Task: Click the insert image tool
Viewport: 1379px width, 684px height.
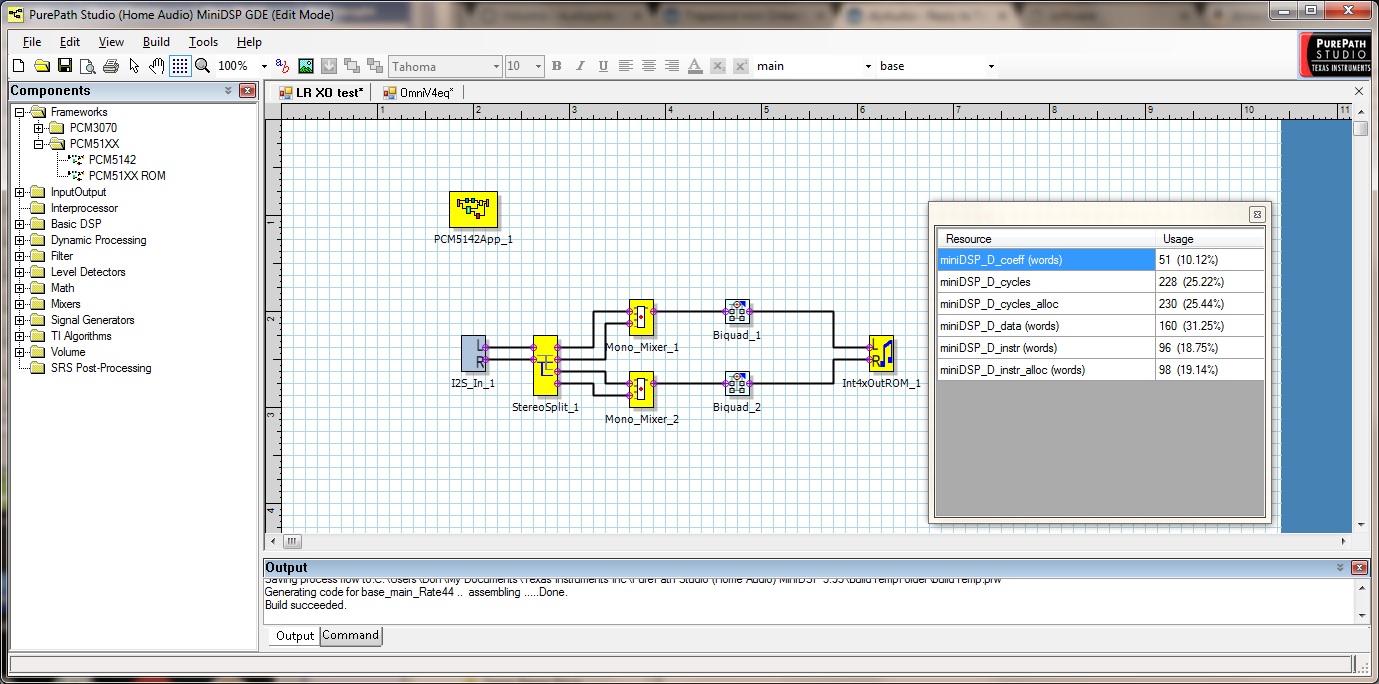Action: 306,66
